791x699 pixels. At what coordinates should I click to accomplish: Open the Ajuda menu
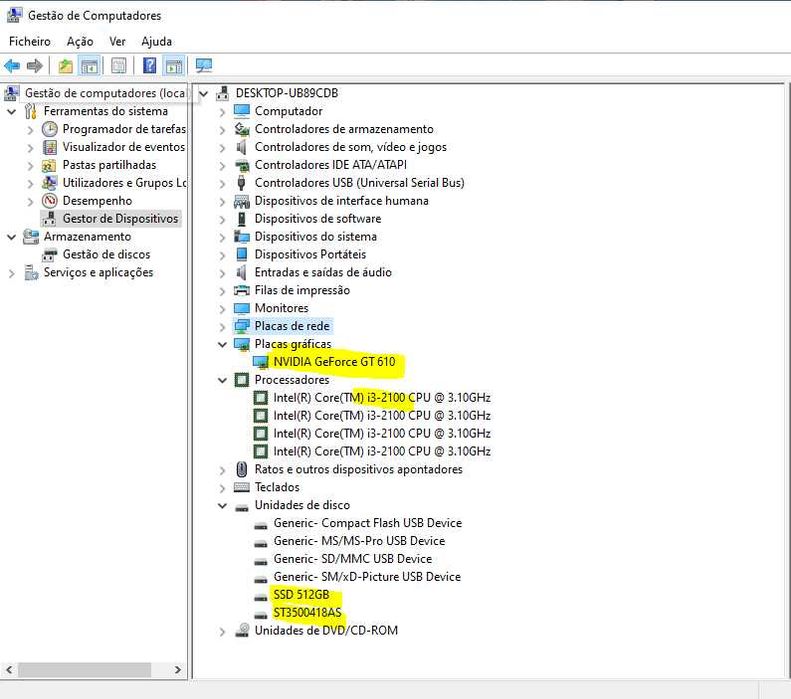tap(156, 41)
